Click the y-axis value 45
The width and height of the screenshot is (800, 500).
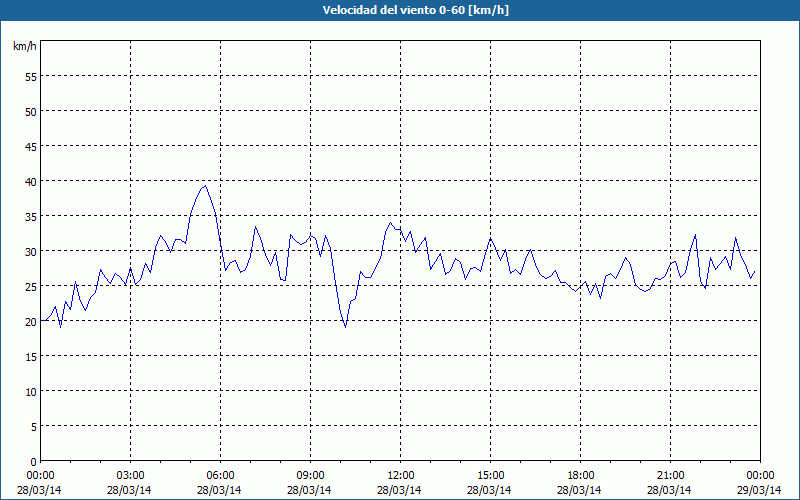pyautogui.click(x=31, y=146)
